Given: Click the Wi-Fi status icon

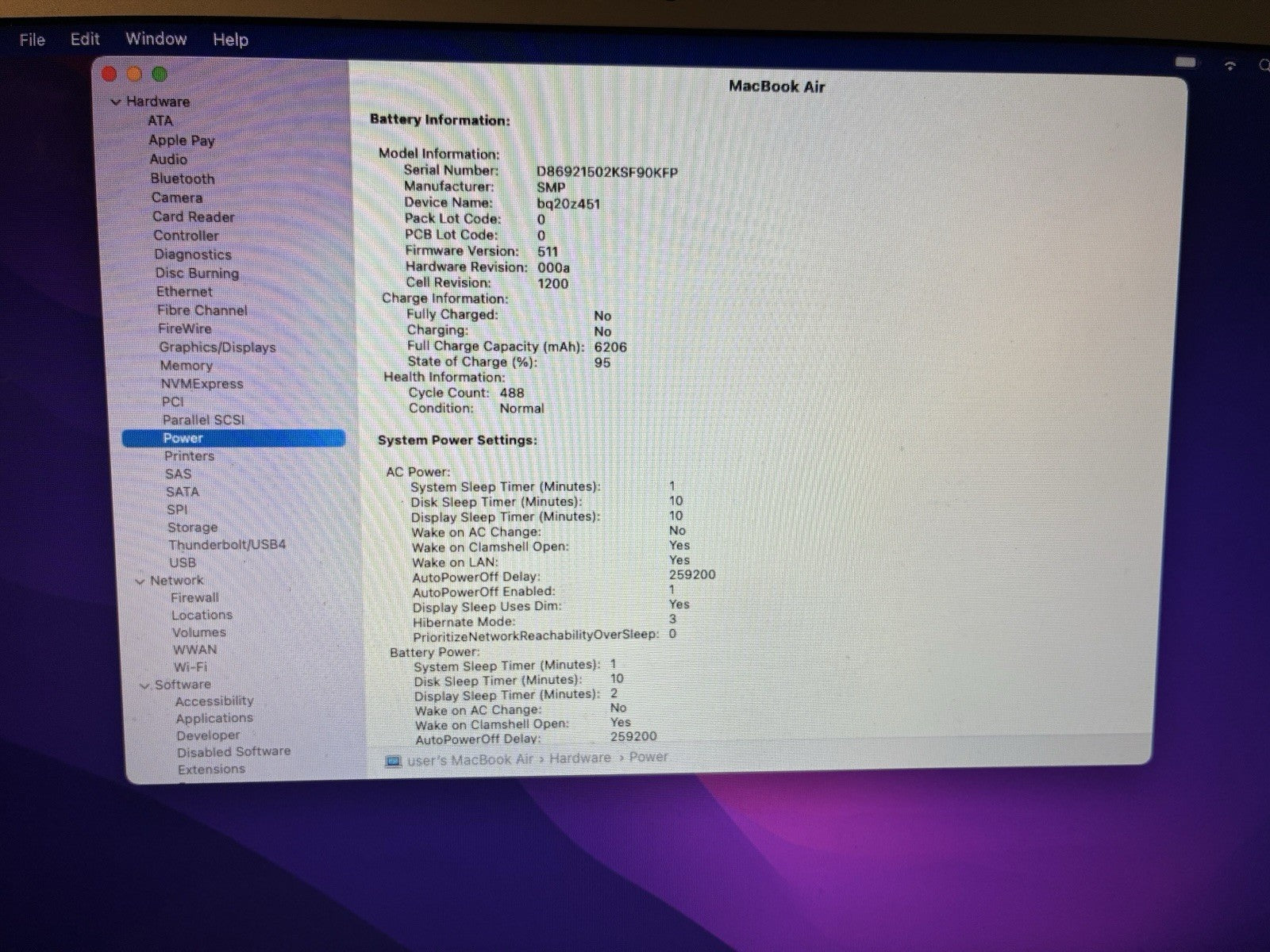Looking at the screenshot, I should pos(1230,66).
